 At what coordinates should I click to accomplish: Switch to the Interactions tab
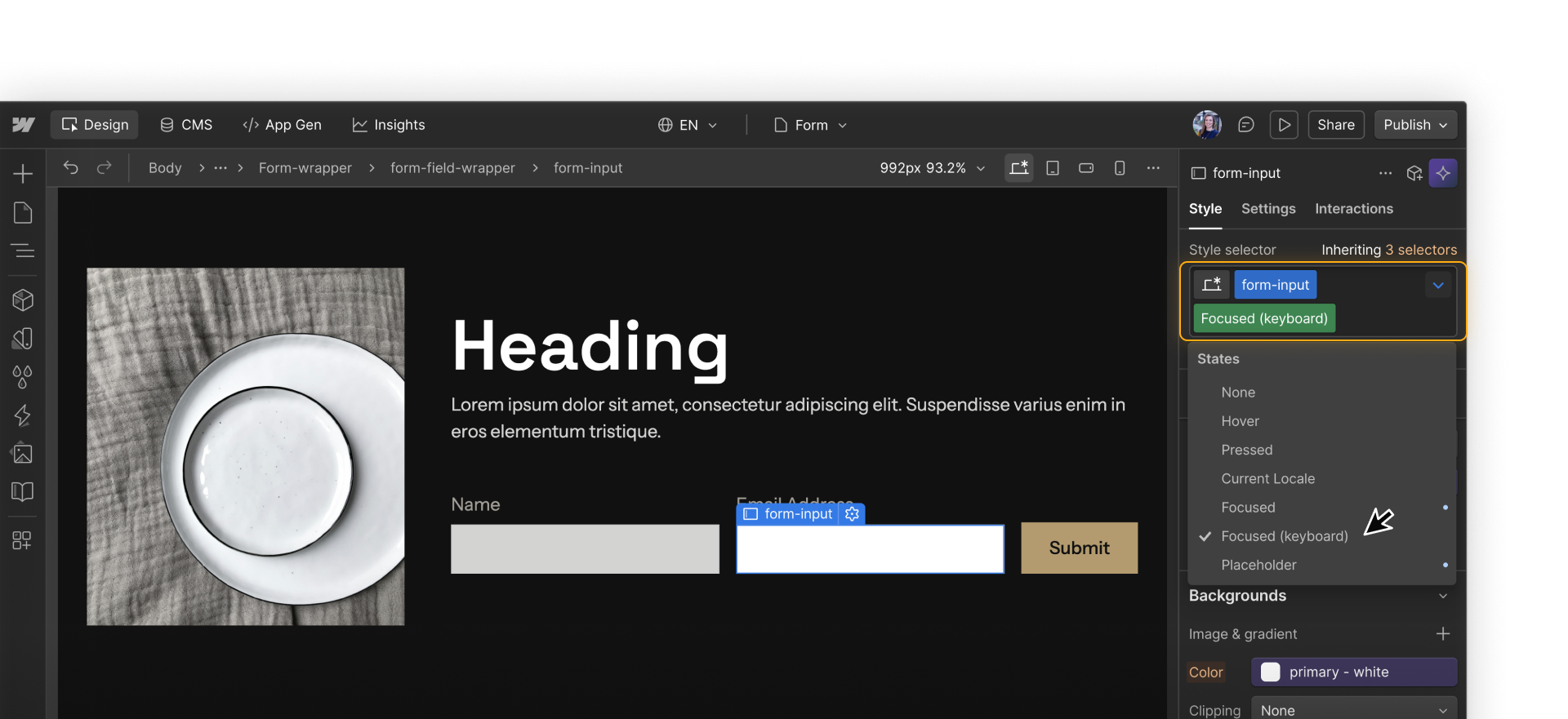coord(1354,209)
